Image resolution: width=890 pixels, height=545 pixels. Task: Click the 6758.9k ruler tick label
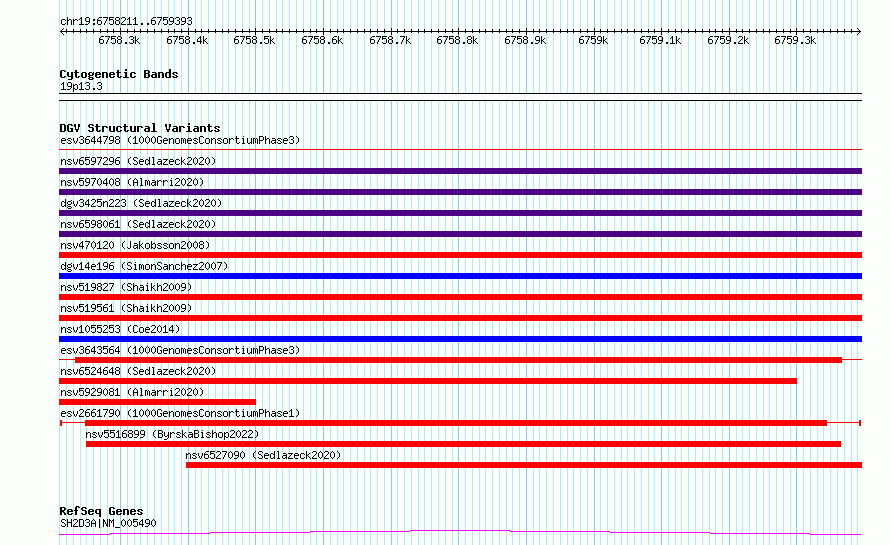click(525, 40)
